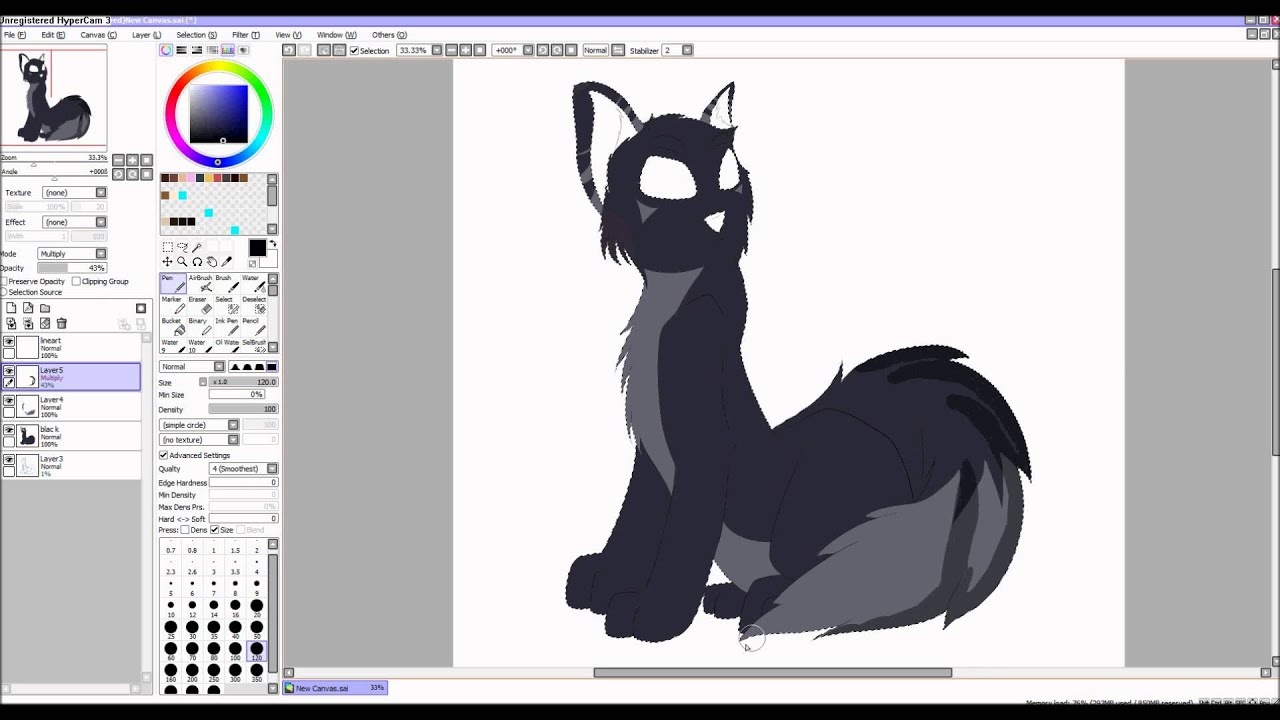Create a new layer folder
Viewport: 1280px width, 720px height.
click(x=45, y=308)
